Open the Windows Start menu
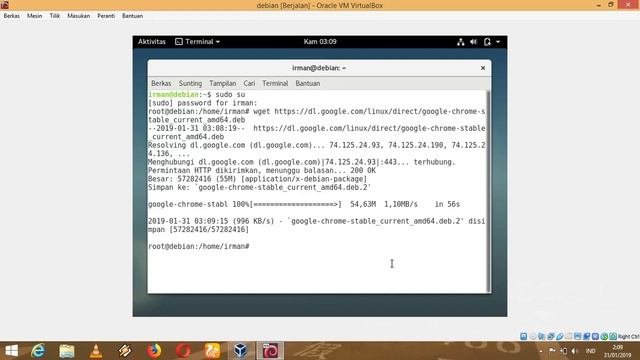The image size is (640, 360). pyautogui.click(x=11, y=351)
